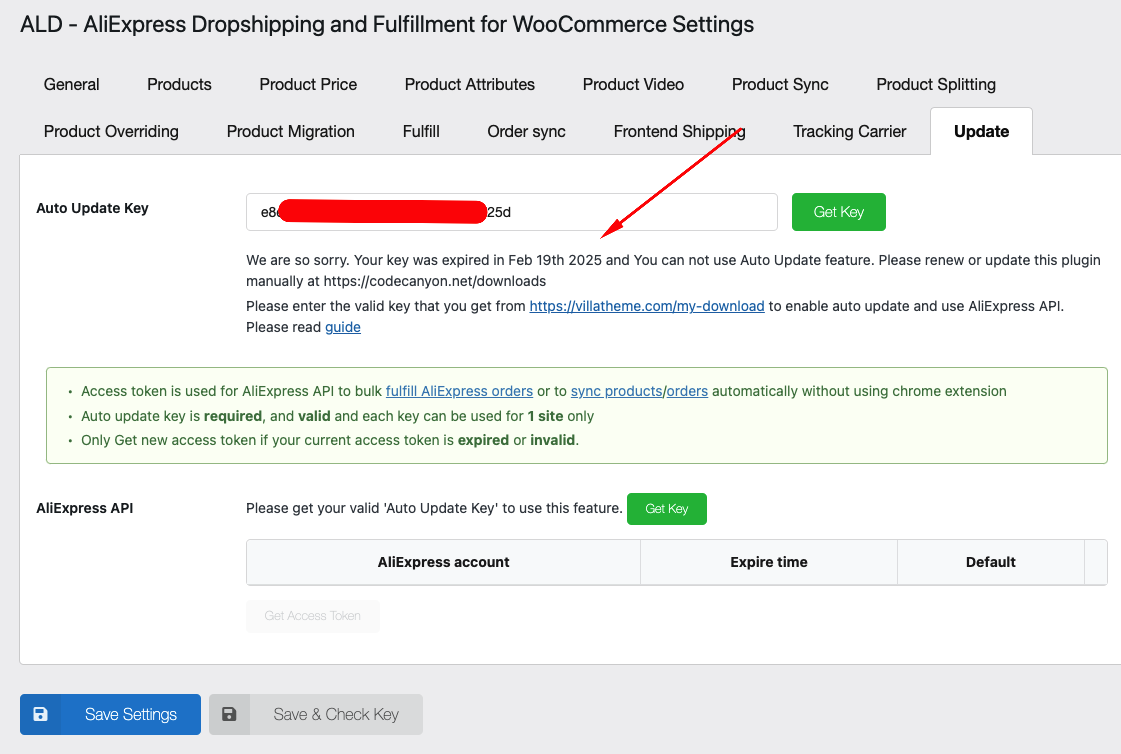Open the Product Overriding tab
This screenshot has height=754, width=1121.
pos(111,132)
